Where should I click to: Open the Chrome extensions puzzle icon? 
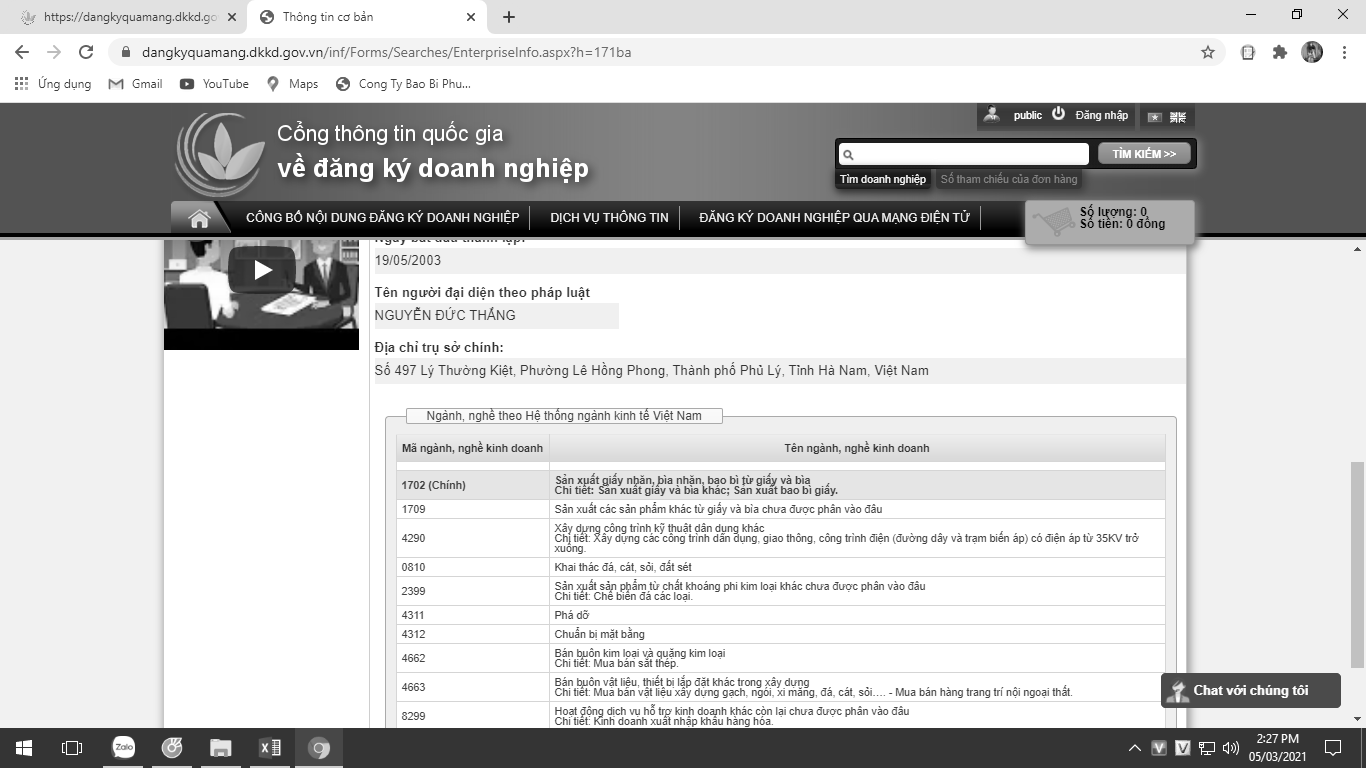coord(1279,52)
